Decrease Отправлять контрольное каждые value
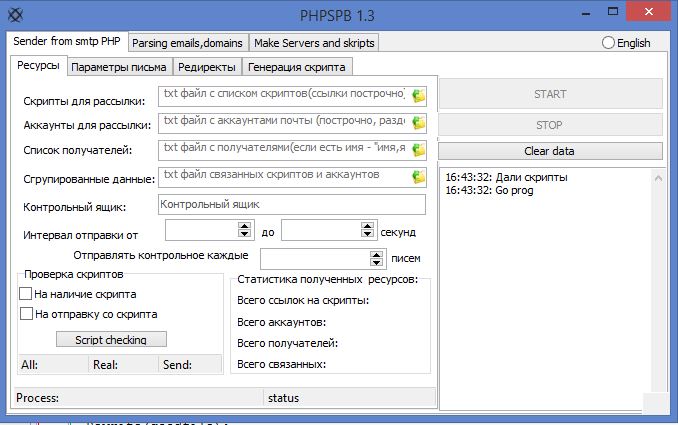The height and width of the screenshot is (425, 678). coord(377,262)
